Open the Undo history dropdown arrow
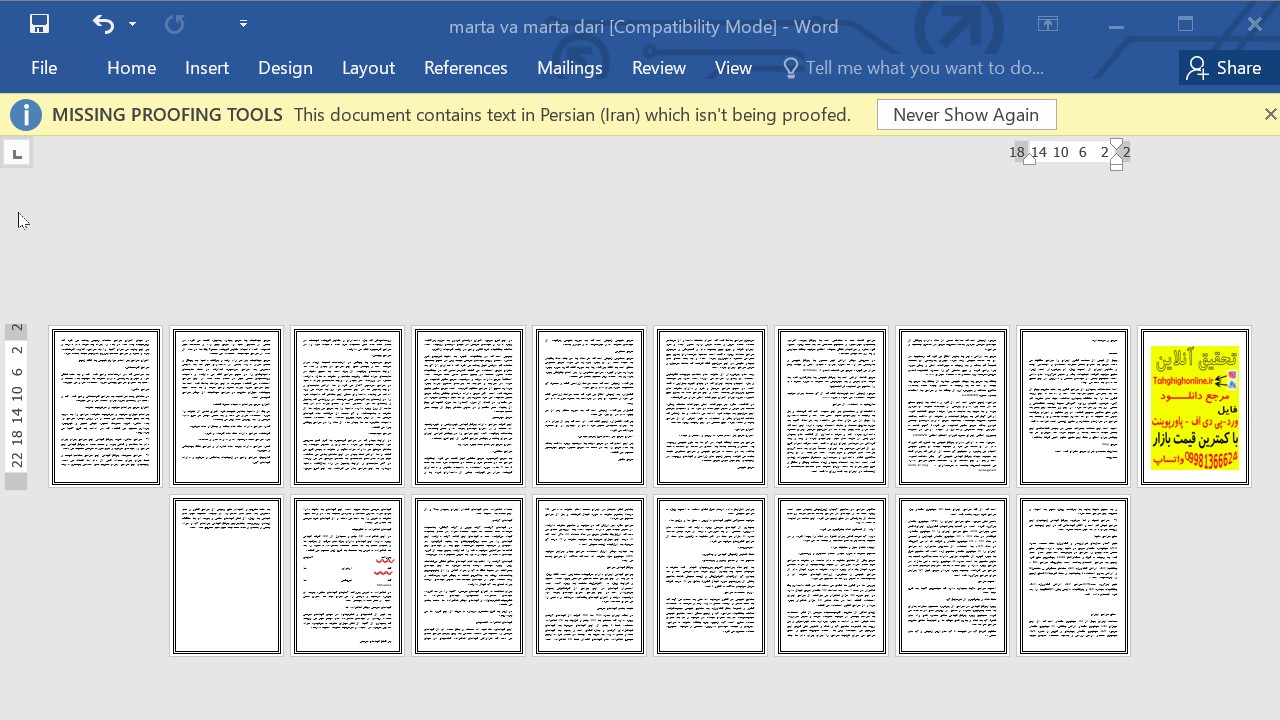 coord(132,24)
